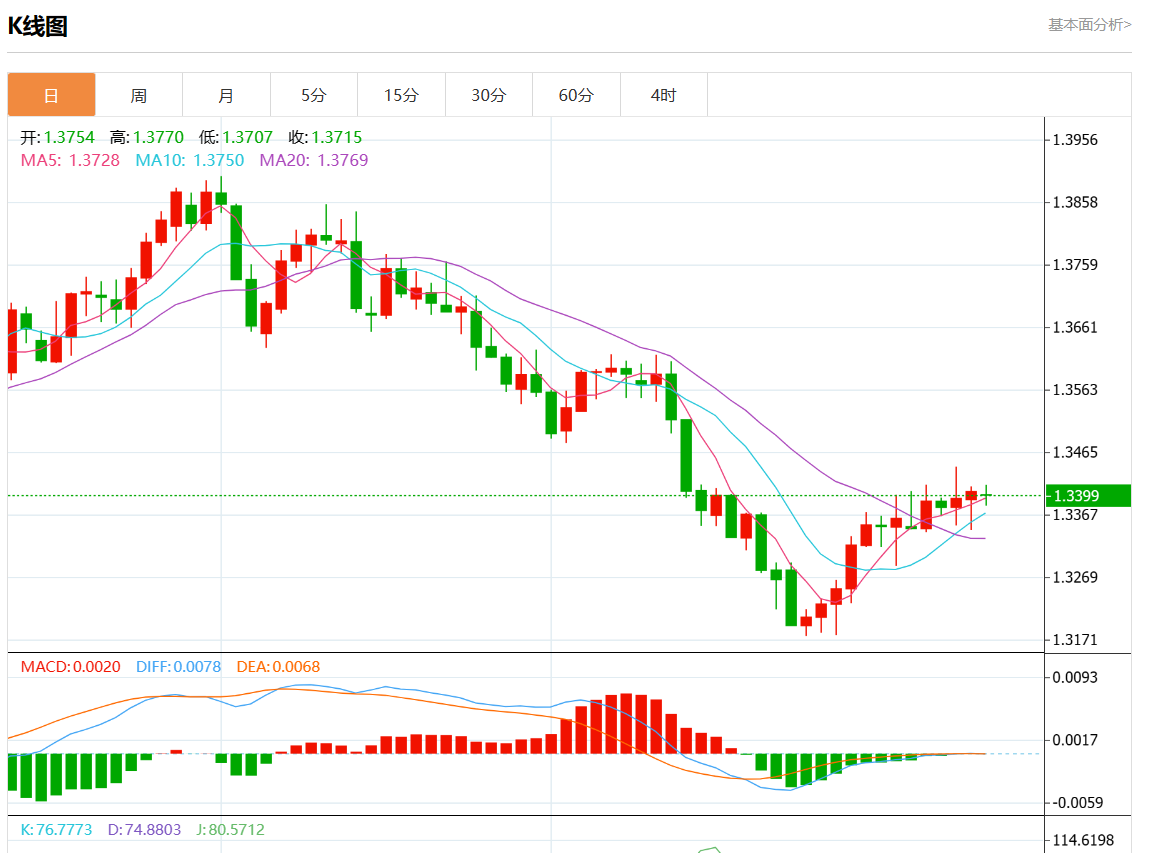Open the 4时 interval tab
Viewport: 1151px width, 853px height.
pos(664,95)
